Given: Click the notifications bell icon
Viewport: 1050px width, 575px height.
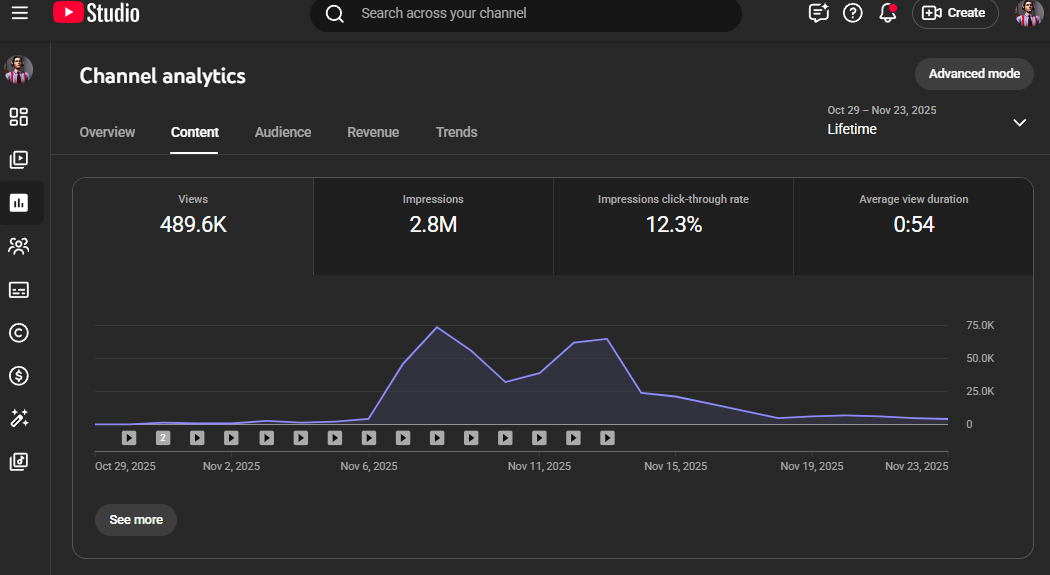Looking at the screenshot, I should 887,13.
